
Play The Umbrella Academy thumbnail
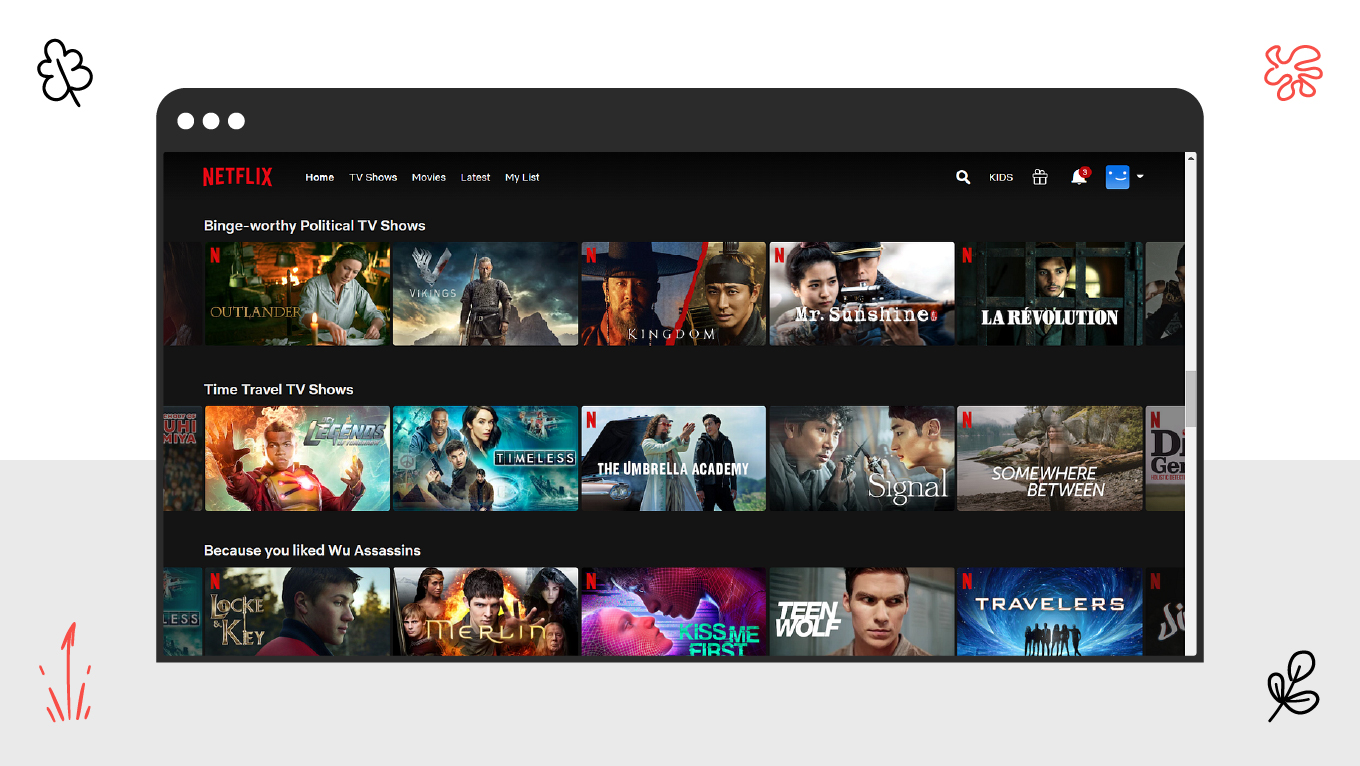click(x=673, y=458)
